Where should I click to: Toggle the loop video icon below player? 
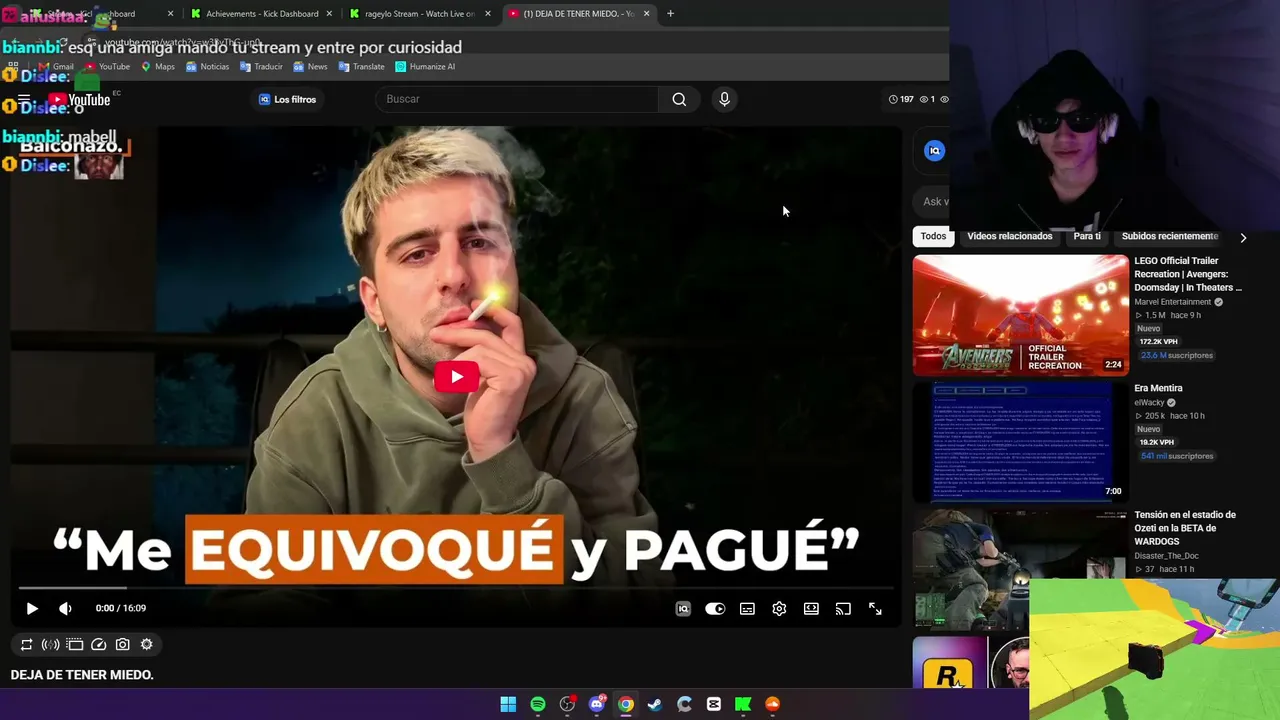[x=27, y=645]
